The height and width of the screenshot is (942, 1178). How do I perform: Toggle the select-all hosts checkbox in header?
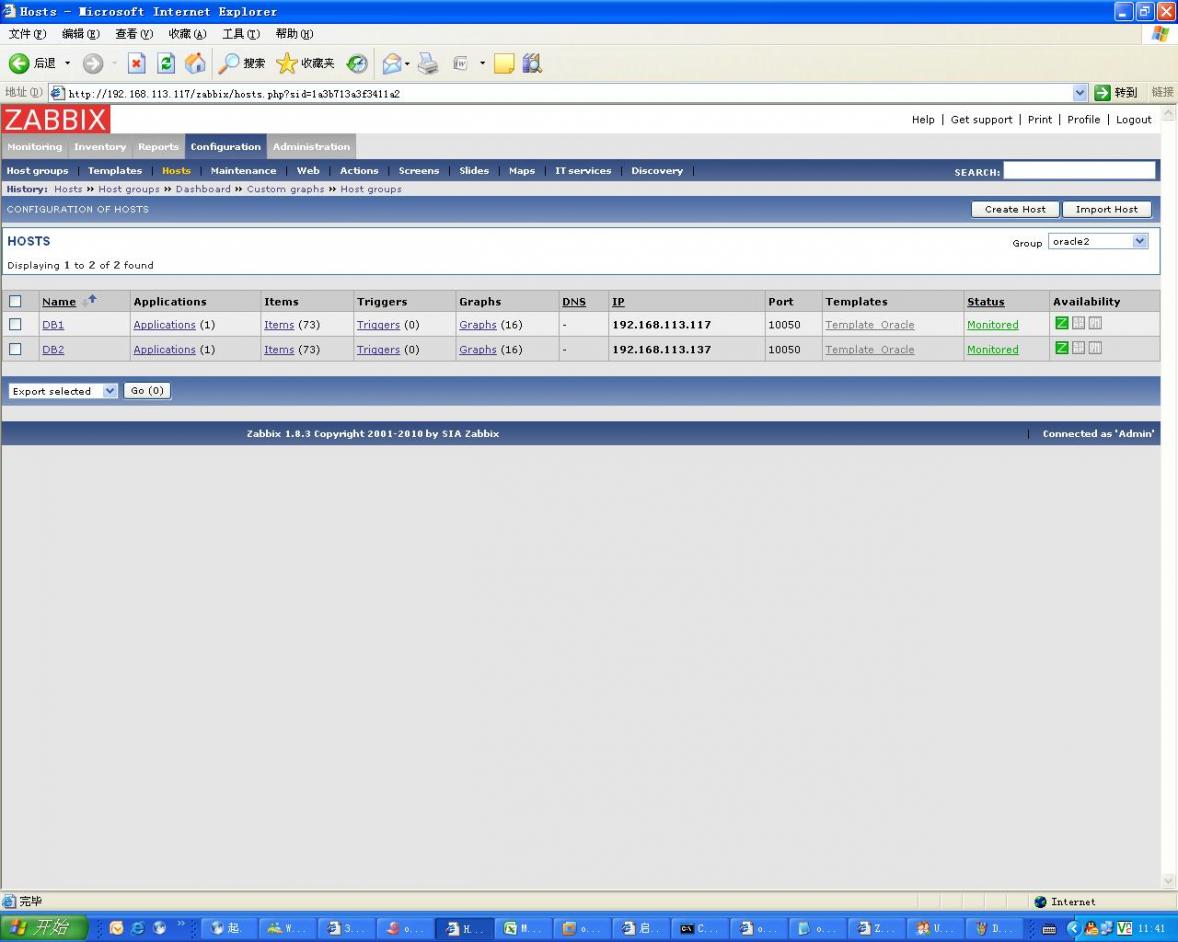click(15, 301)
